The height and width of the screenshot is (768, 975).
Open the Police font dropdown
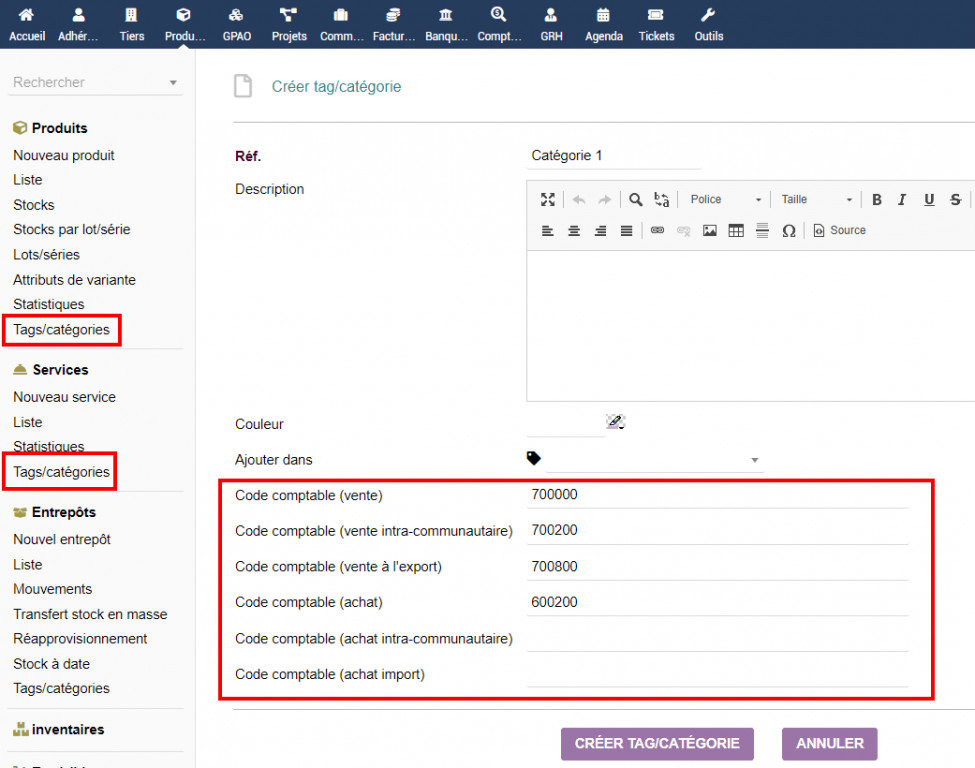(726, 200)
